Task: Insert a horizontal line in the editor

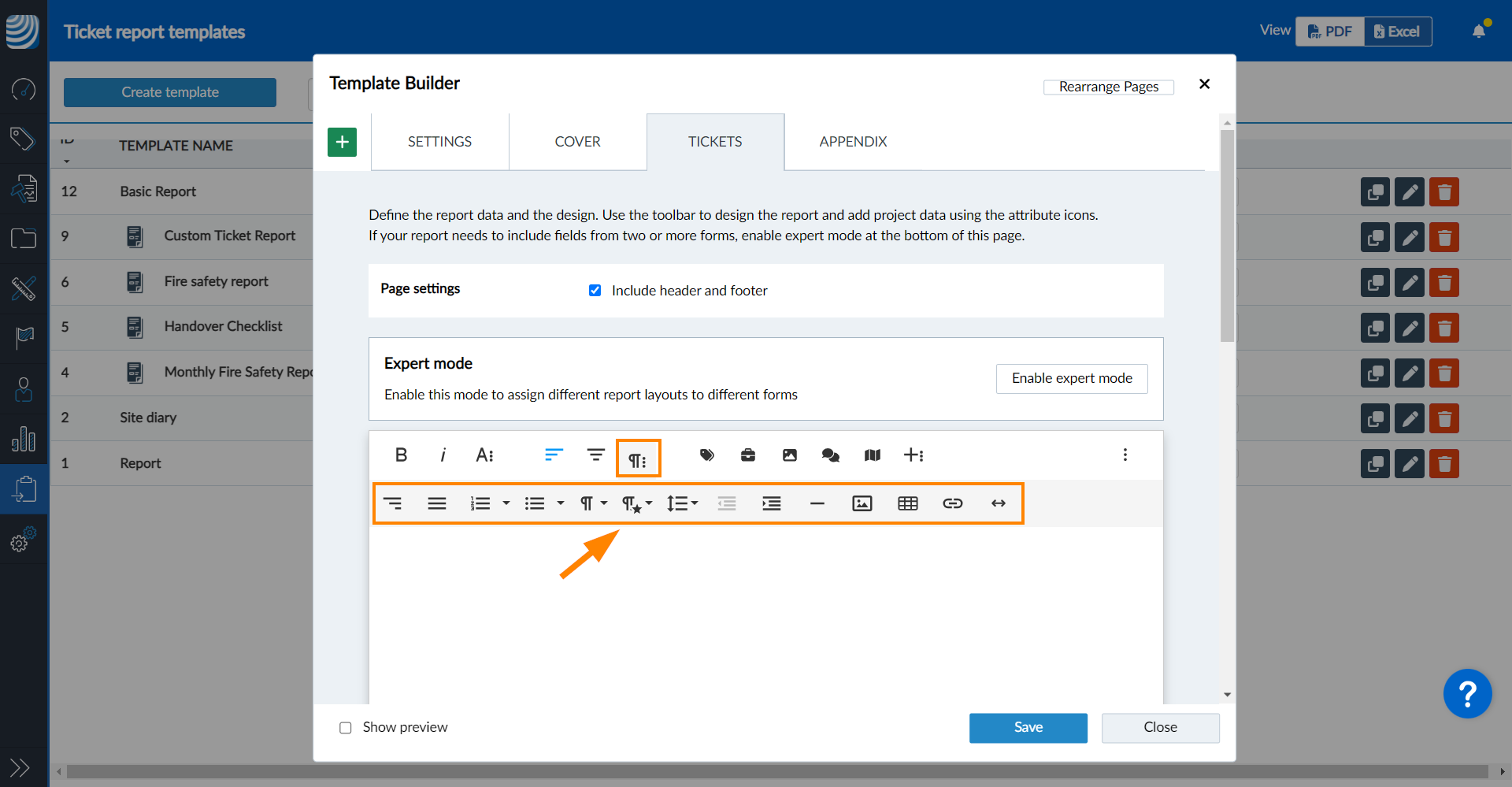Action: [x=817, y=503]
